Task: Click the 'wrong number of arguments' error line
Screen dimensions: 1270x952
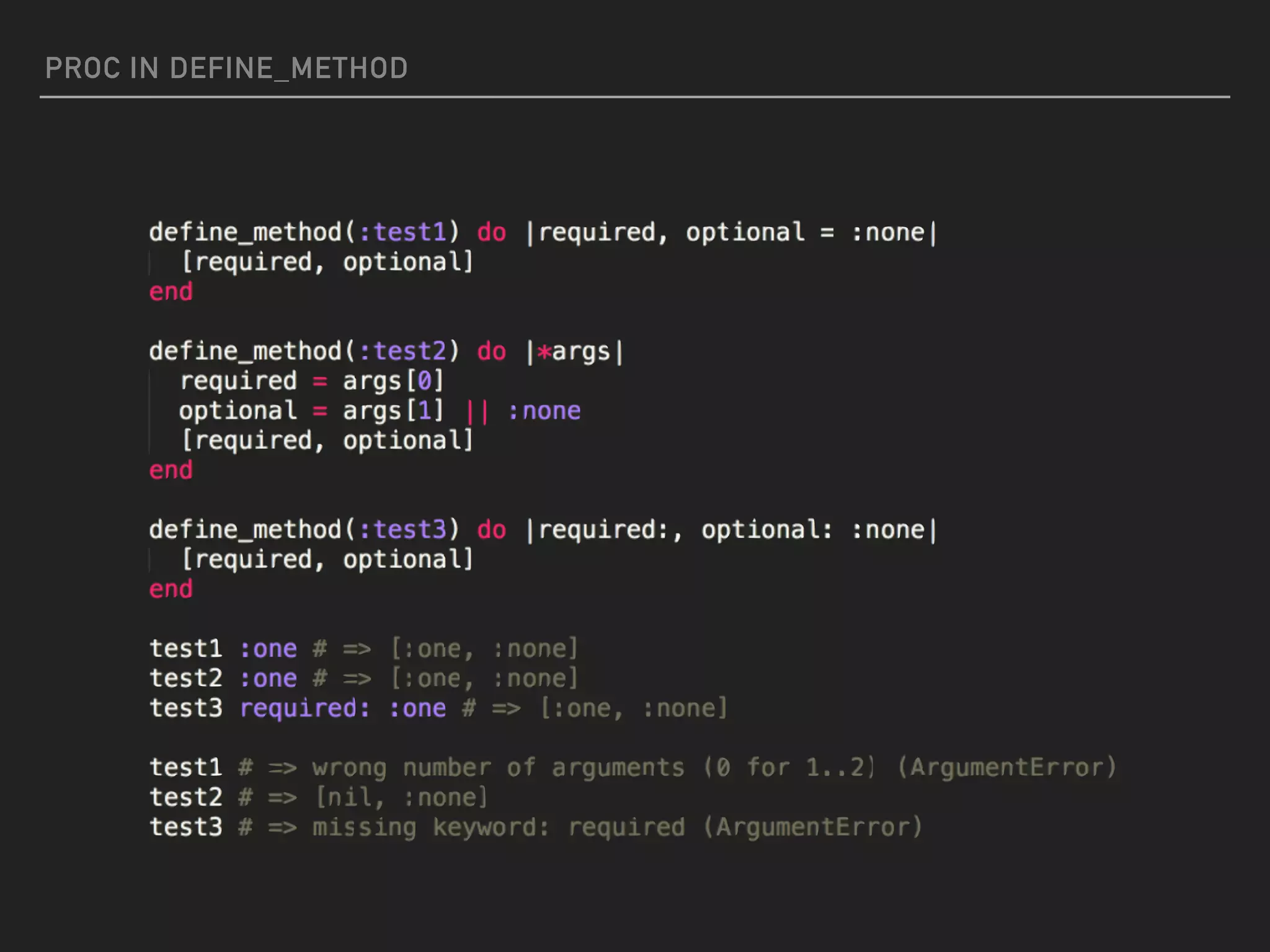Action: click(633, 768)
